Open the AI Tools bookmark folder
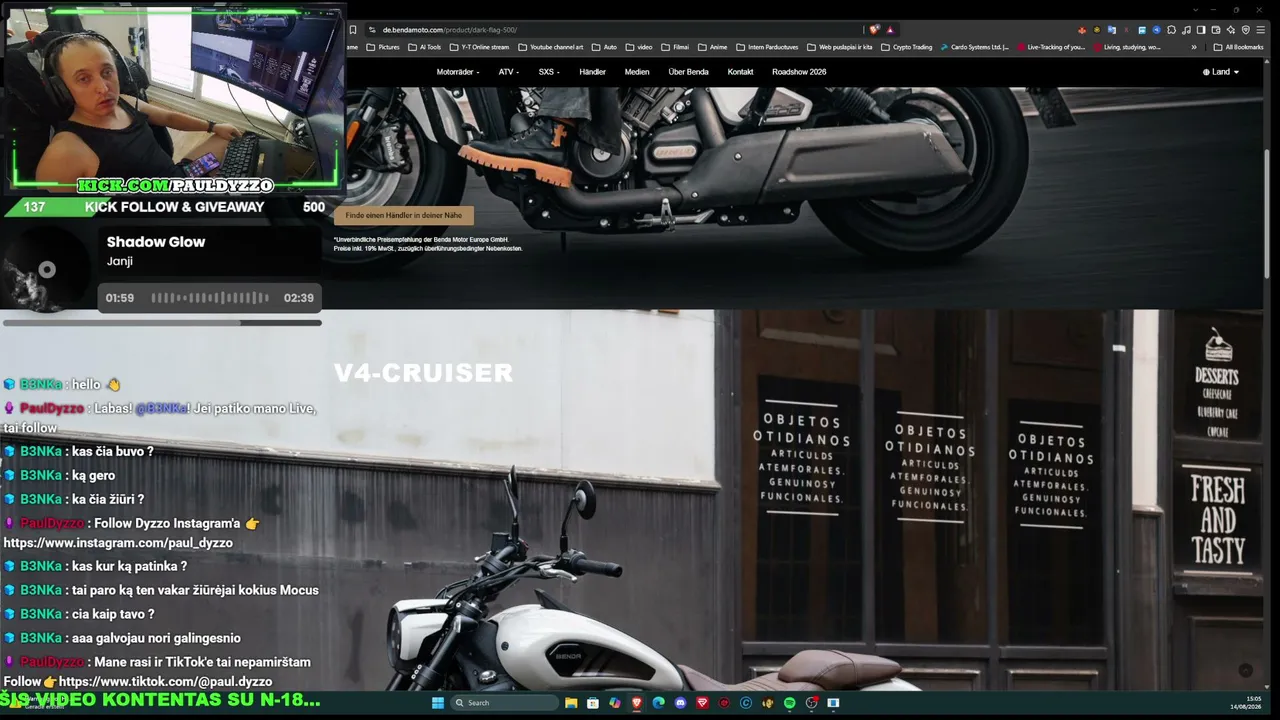Viewport: 1280px width, 720px height. click(424, 47)
